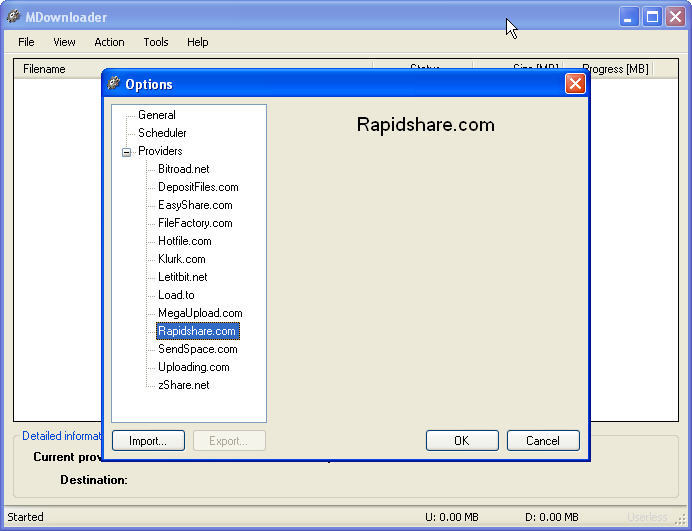Click the D: 0.00 MB status entry
Image resolution: width=692 pixels, height=531 pixels.
point(552,517)
